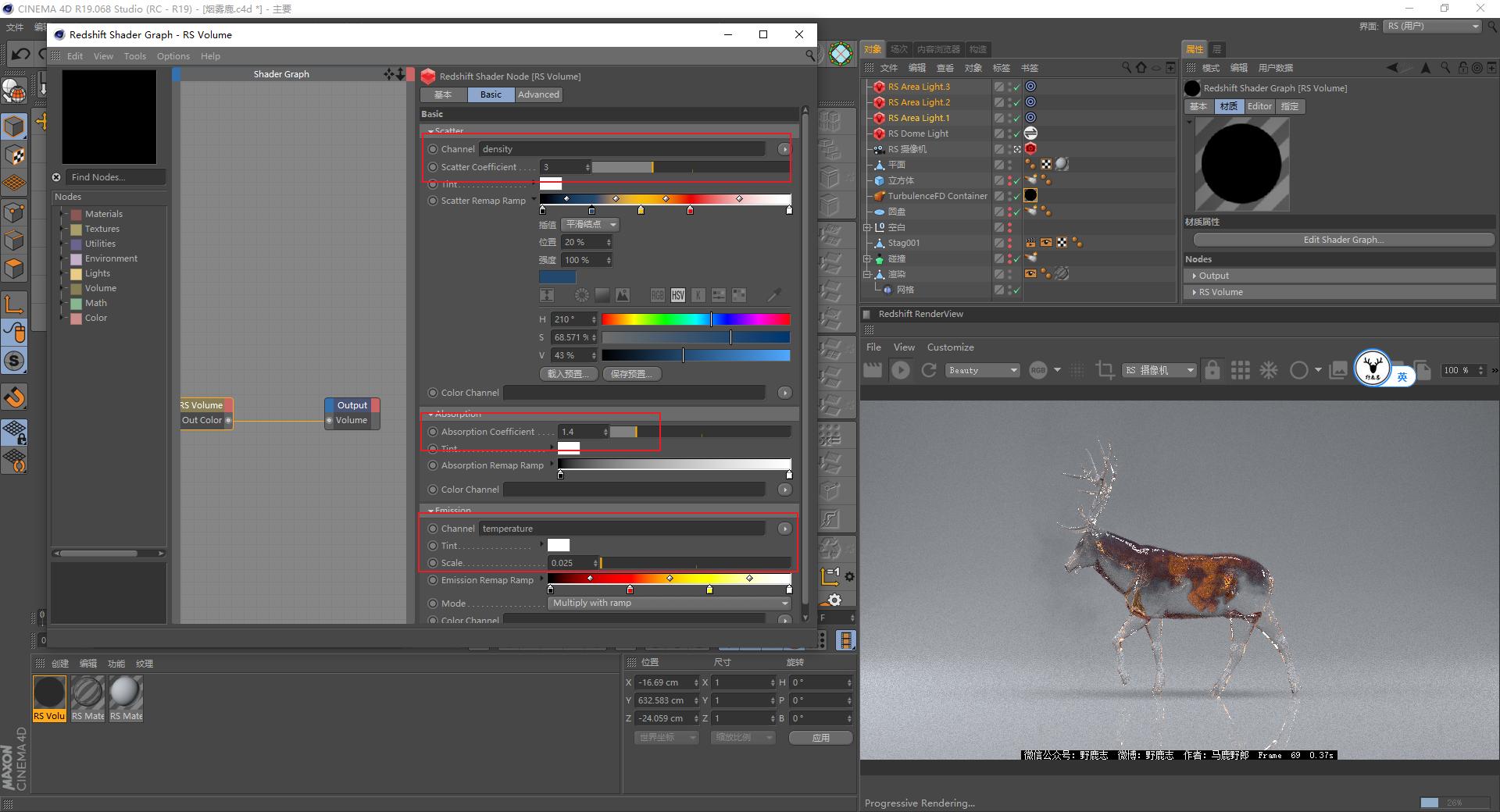Select the RGB display mode in RenderView
1500x812 pixels.
click(x=1037, y=370)
